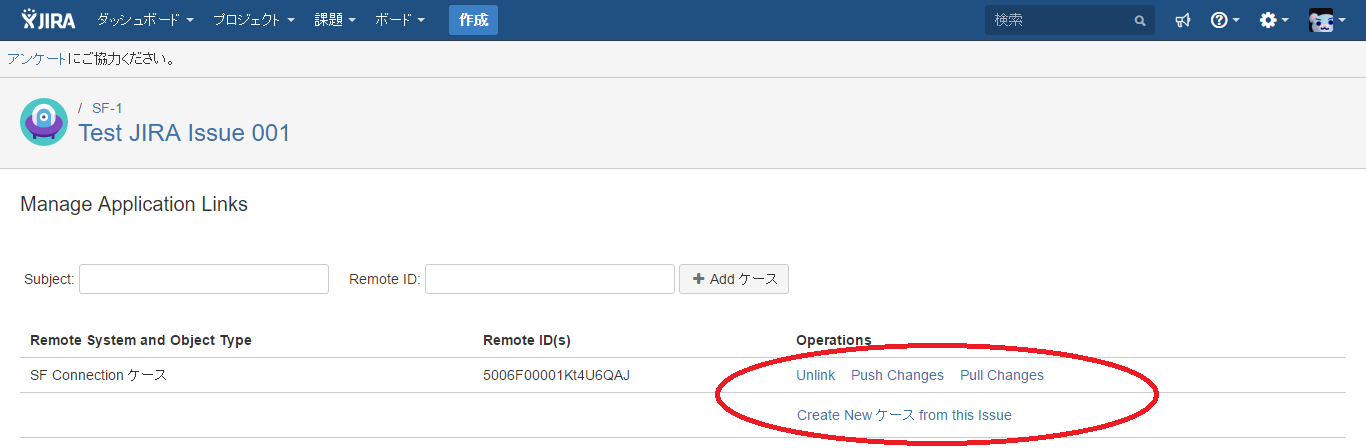Viewport: 1366px width, 448px height.
Task: Open the アンケート survey link
Action: [x=37, y=59]
